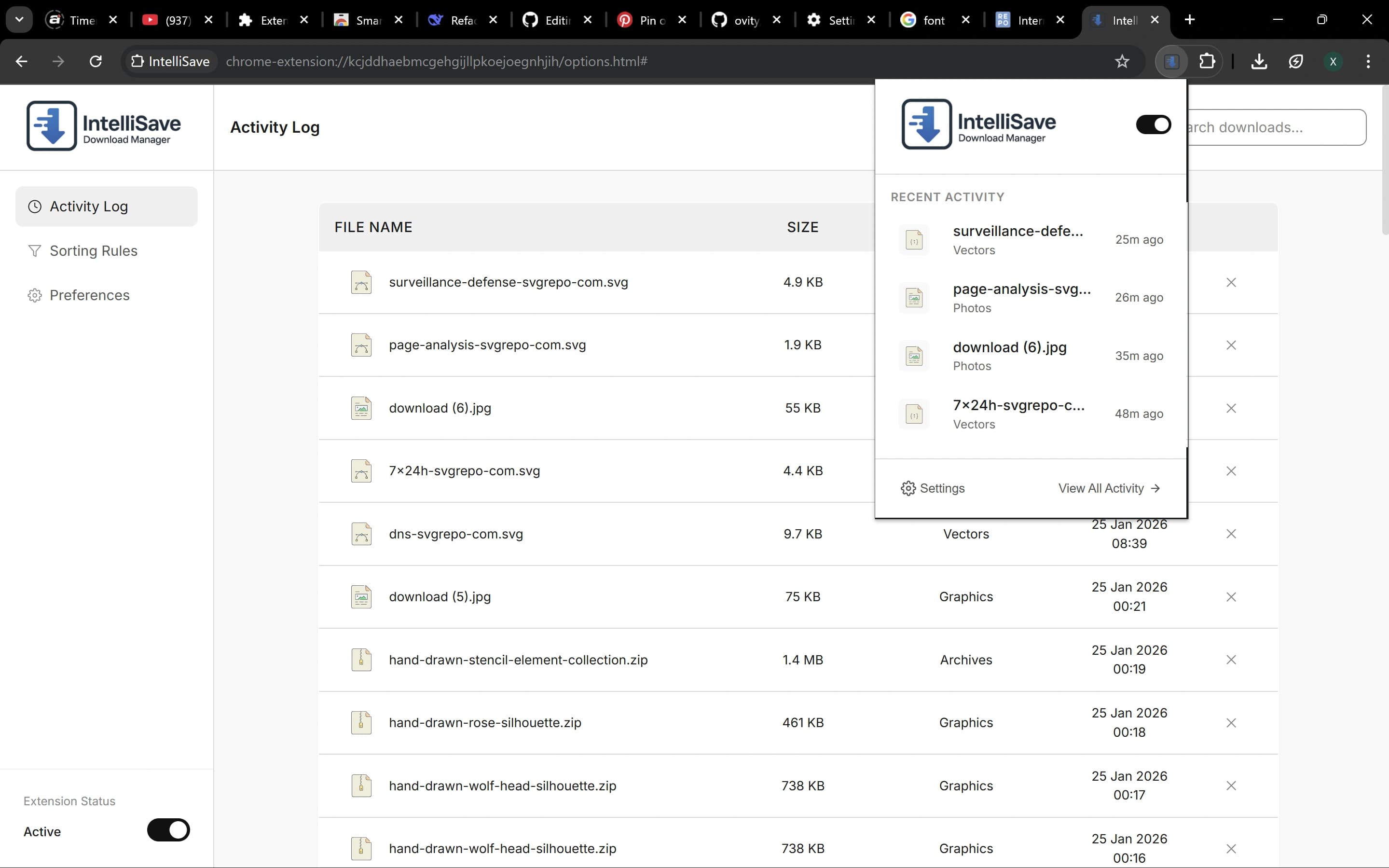Remove page-analysis-svgrepo-com.svg log entry
The height and width of the screenshot is (868, 1389).
point(1231,345)
